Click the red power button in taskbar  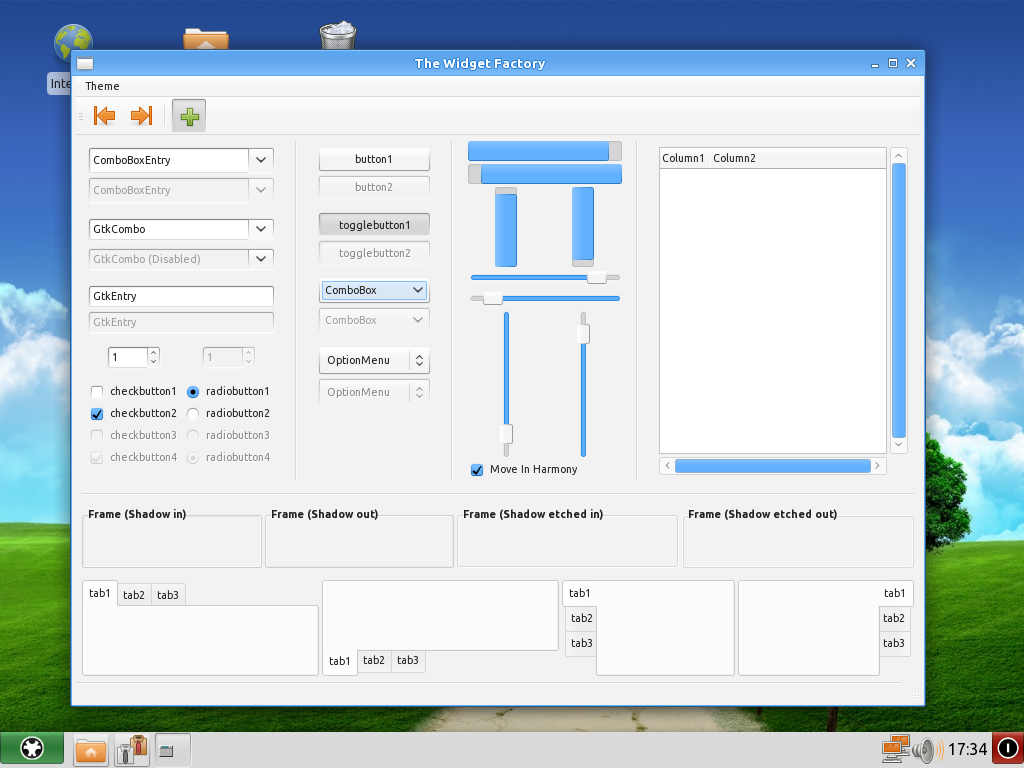click(1008, 748)
